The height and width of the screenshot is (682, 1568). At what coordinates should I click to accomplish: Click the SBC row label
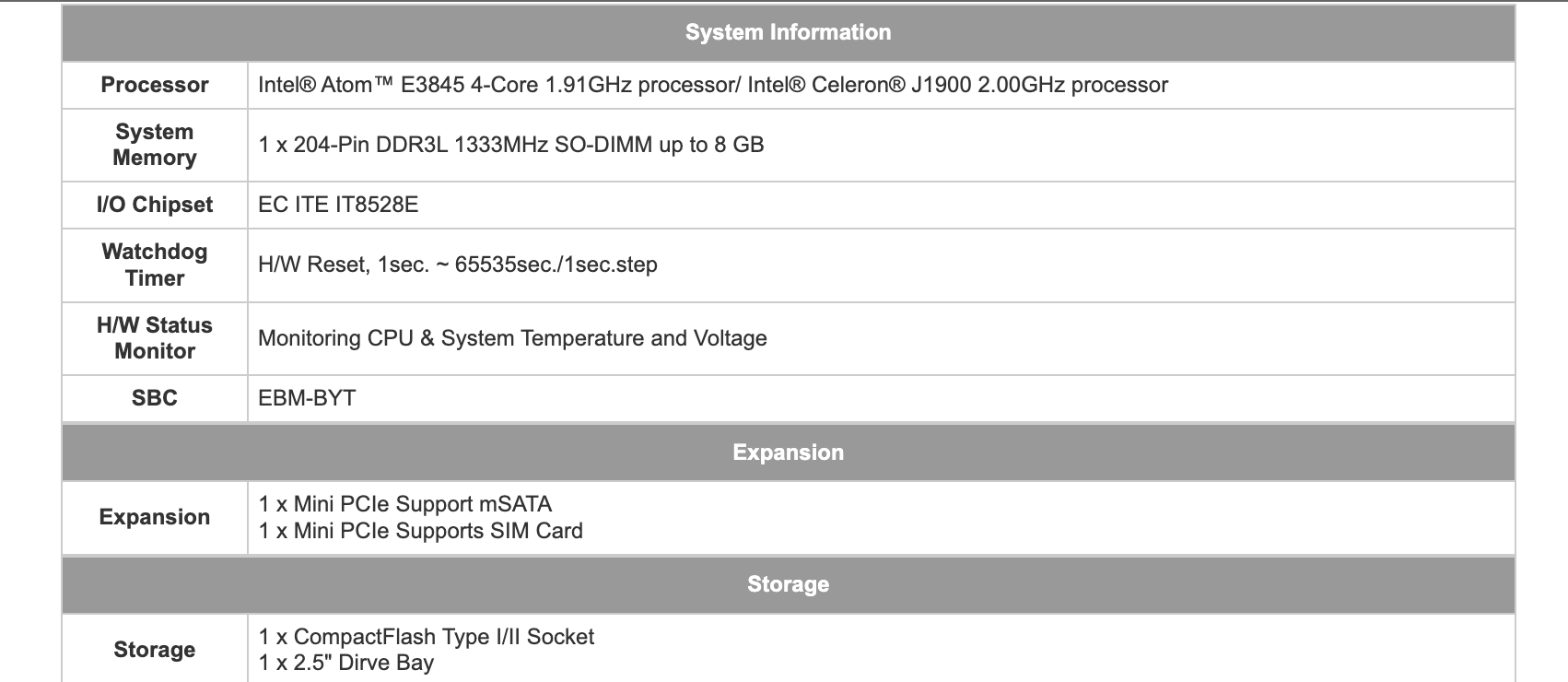155,398
